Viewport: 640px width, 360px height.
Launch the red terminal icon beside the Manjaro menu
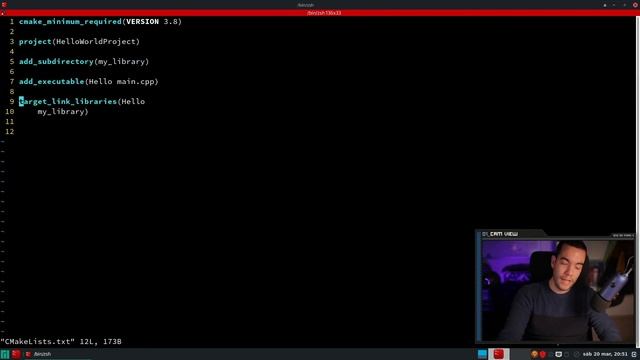click(x=16, y=354)
